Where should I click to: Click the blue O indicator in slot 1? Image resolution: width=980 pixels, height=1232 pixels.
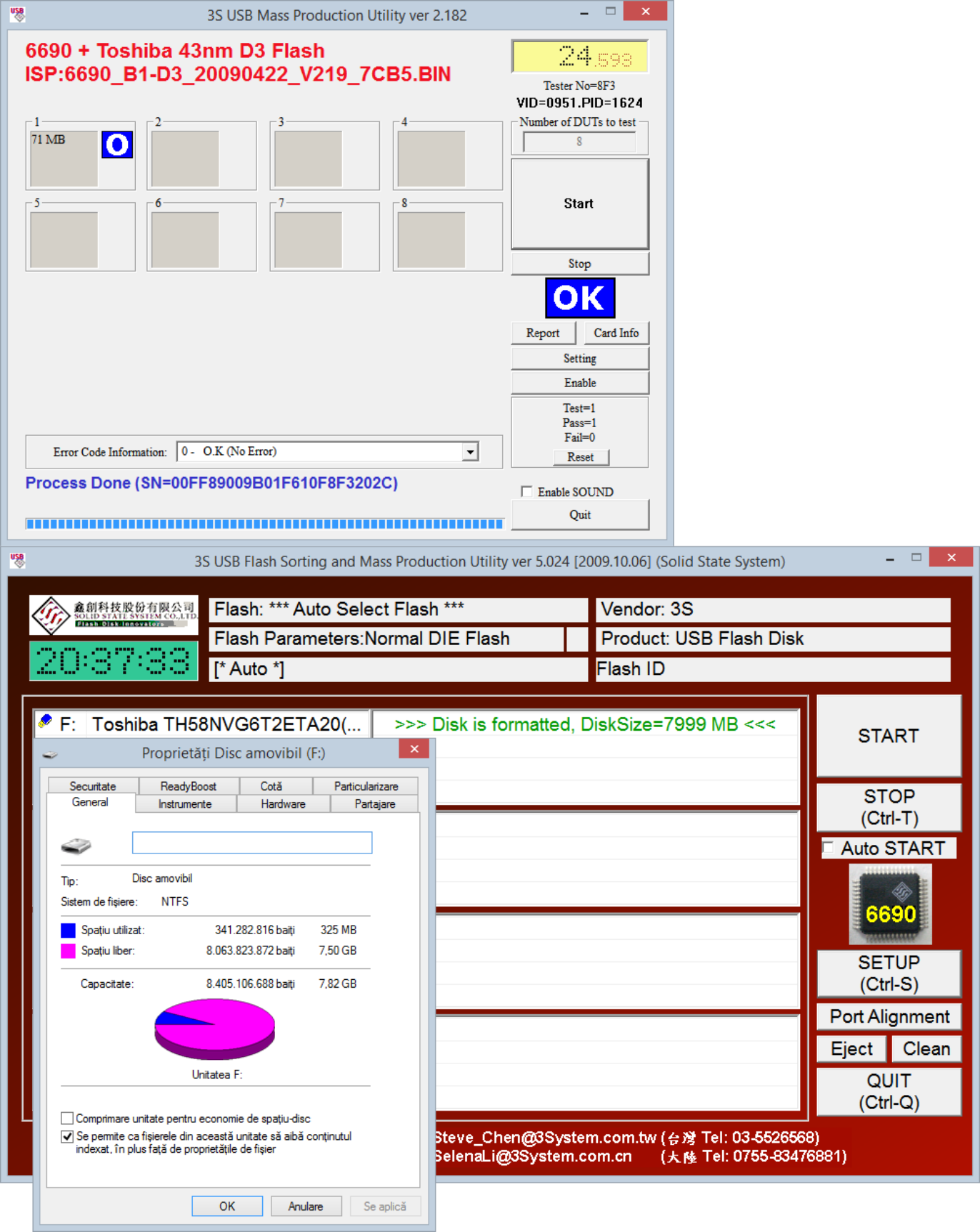click(117, 145)
